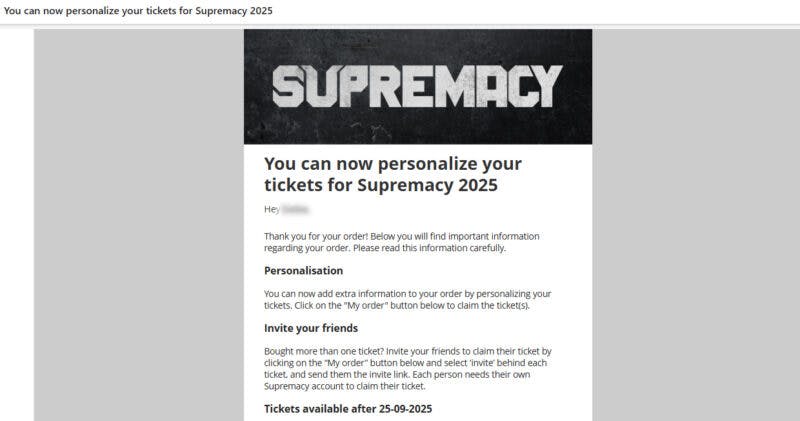Click the "Tickets available after 25-09-2025" heading

[x=348, y=409]
